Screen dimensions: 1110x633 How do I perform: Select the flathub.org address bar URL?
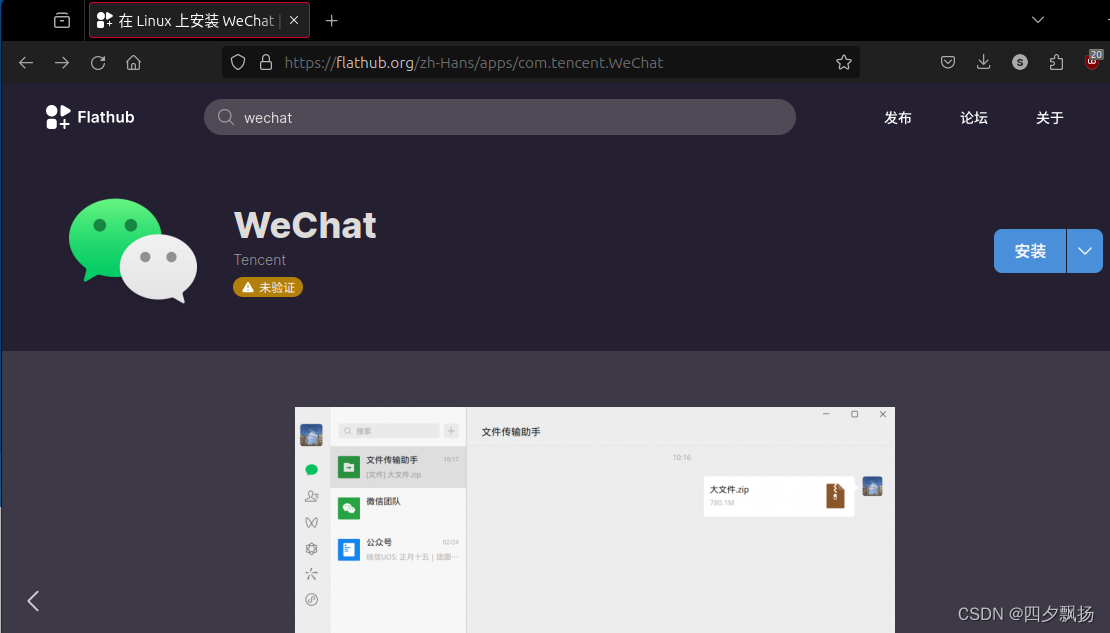474,63
